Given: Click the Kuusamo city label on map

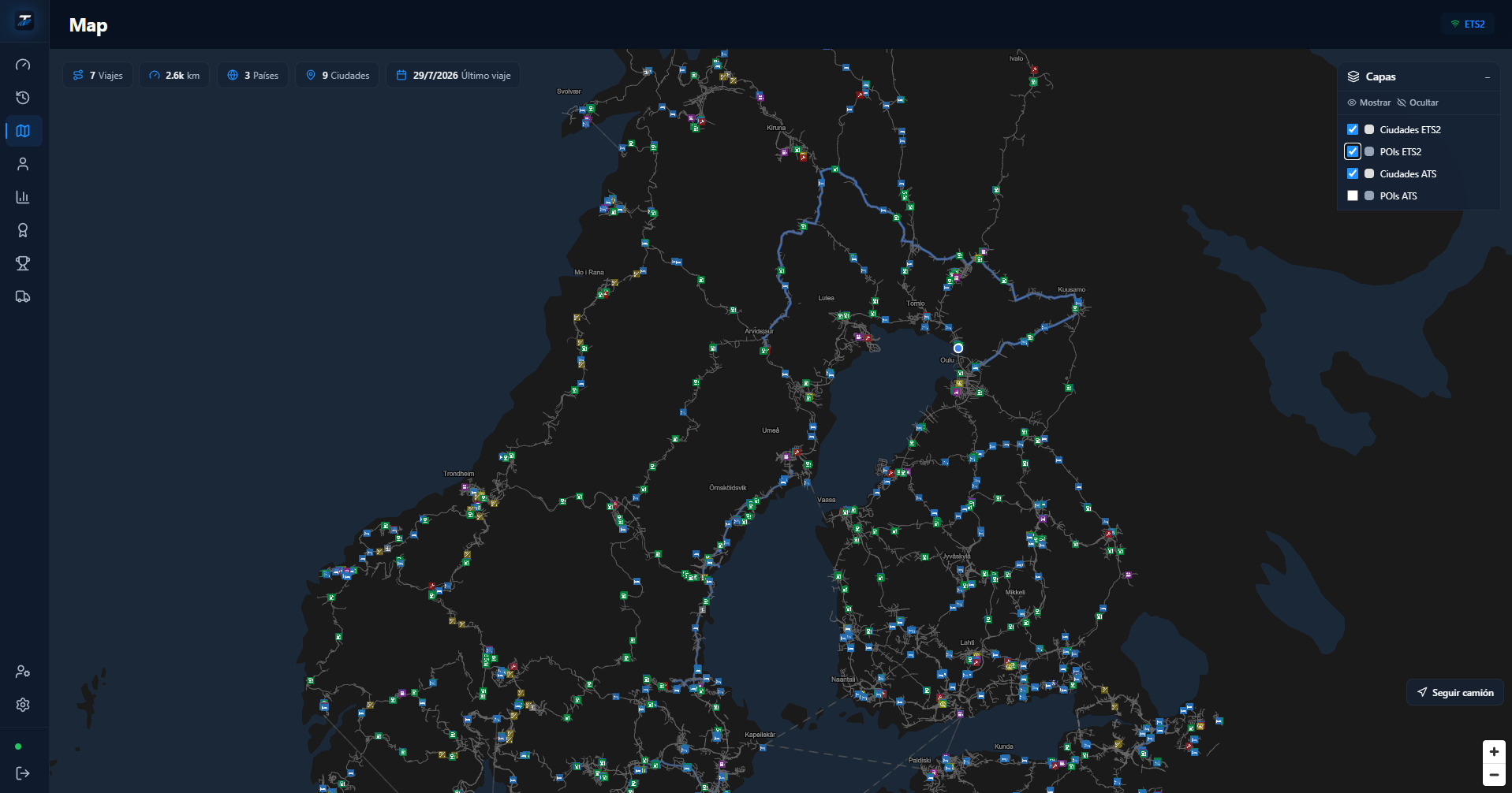Looking at the screenshot, I should point(1071,289).
